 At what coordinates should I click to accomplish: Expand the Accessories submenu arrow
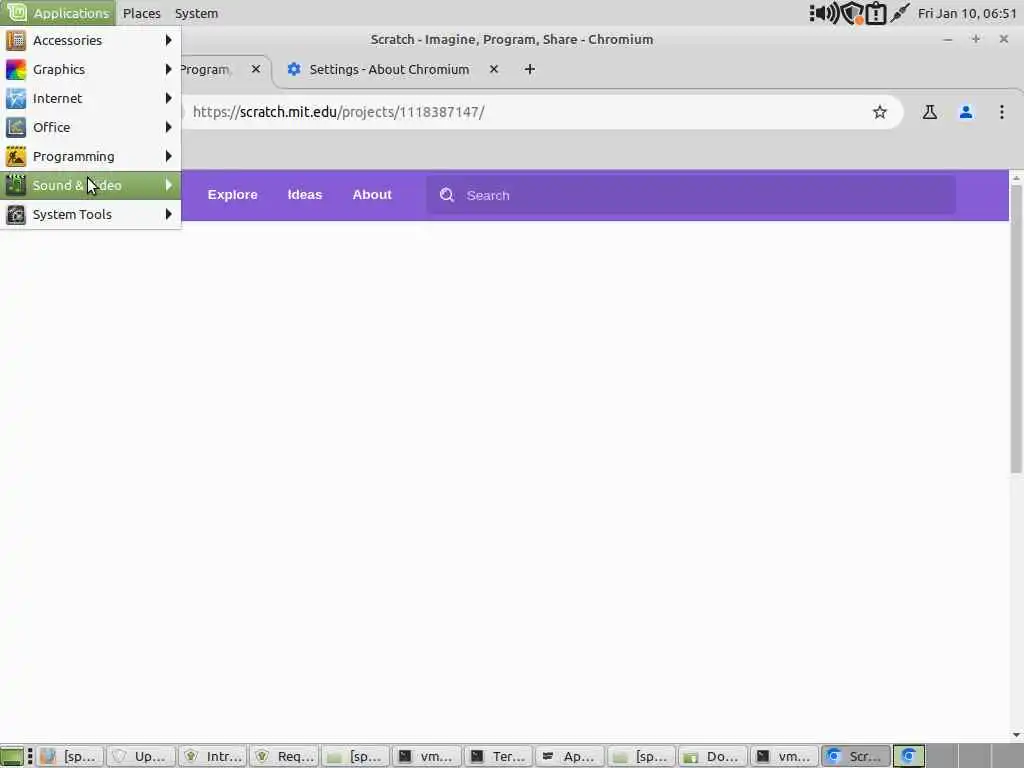pyautogui.click(x=168, y=40)
